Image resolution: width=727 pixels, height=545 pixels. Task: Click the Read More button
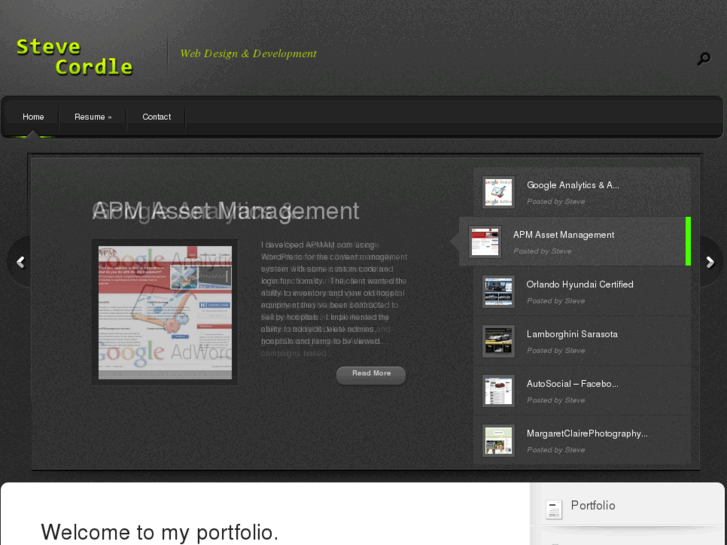coord(371,375)
